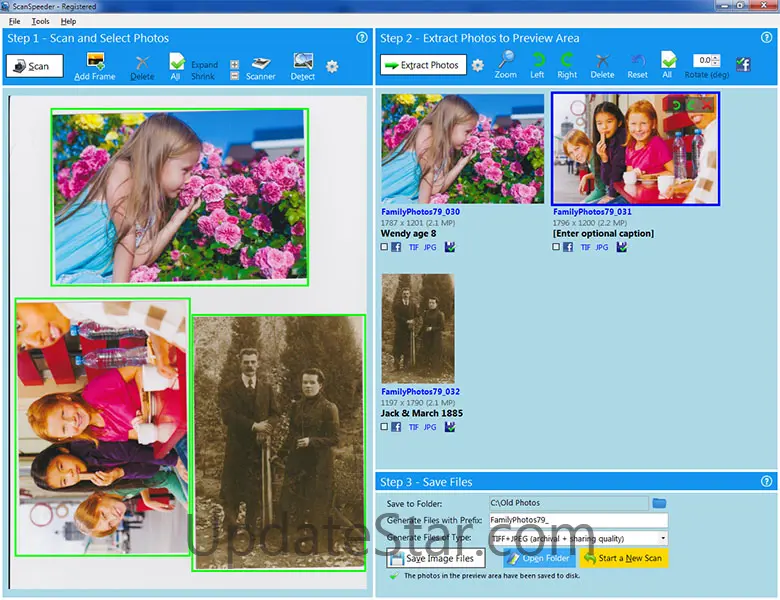780x600 pixels.
Task: Click Reset in Step 2 toolbar
Action: pos(637,62)
